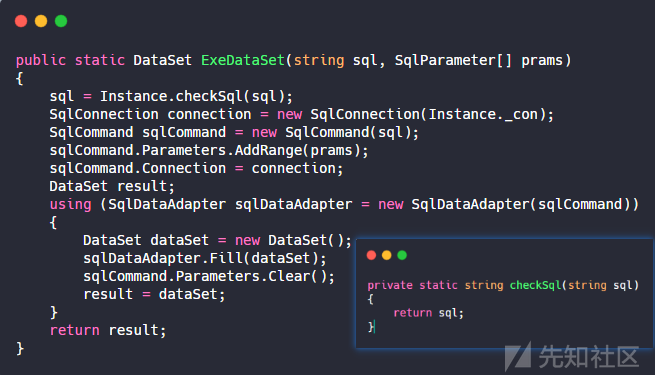Screen dimensions: 655x375
Task: Click the green maximize dot of main window
Action: pos(61,21)
